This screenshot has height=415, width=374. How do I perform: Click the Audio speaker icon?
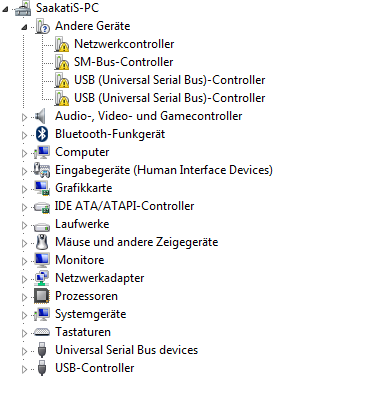tap(40, 116)
